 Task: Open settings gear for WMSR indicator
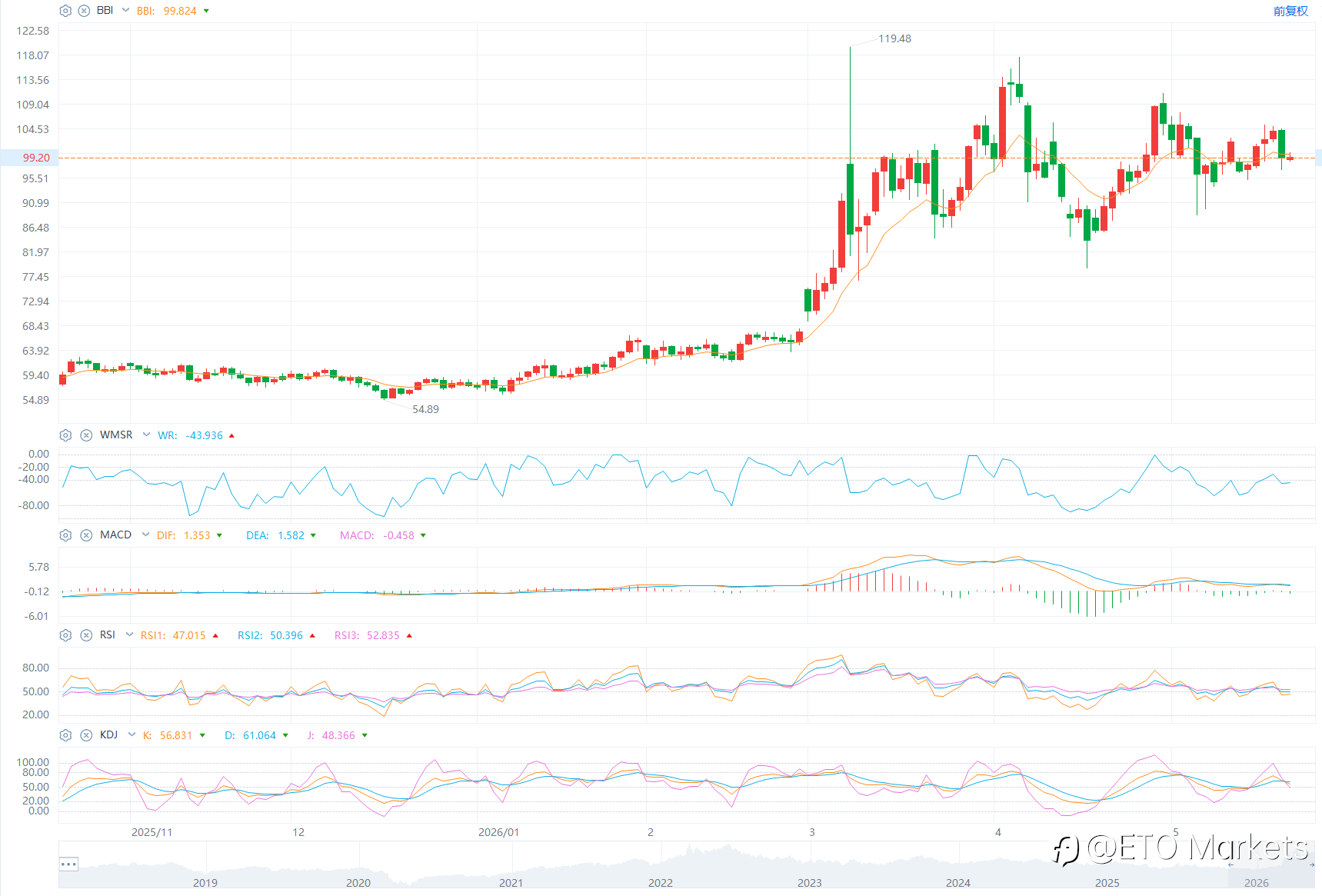click(65, 435)
